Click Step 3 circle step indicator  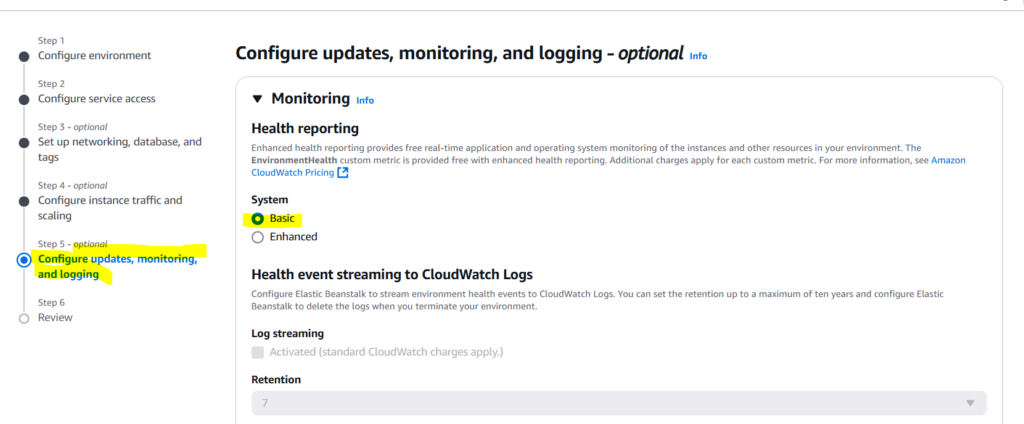[x=24, y=143]
